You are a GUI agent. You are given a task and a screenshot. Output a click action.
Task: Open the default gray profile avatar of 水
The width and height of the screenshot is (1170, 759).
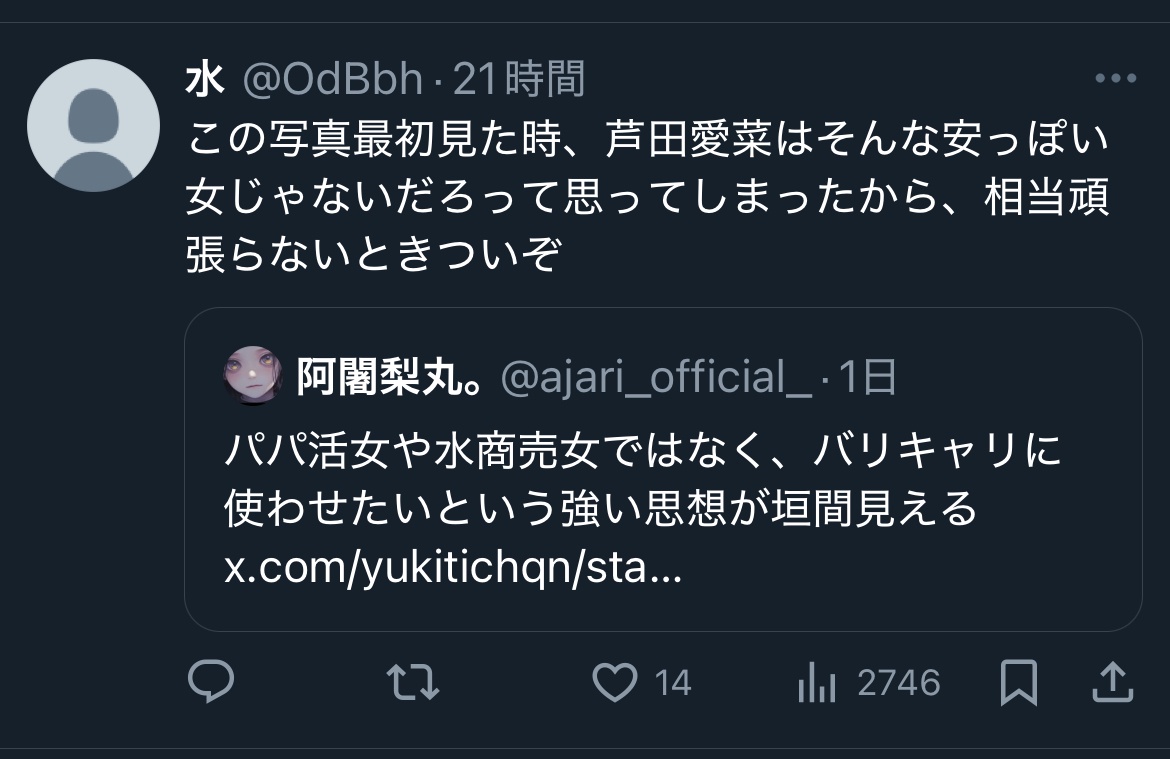click(x=93, y=125)
